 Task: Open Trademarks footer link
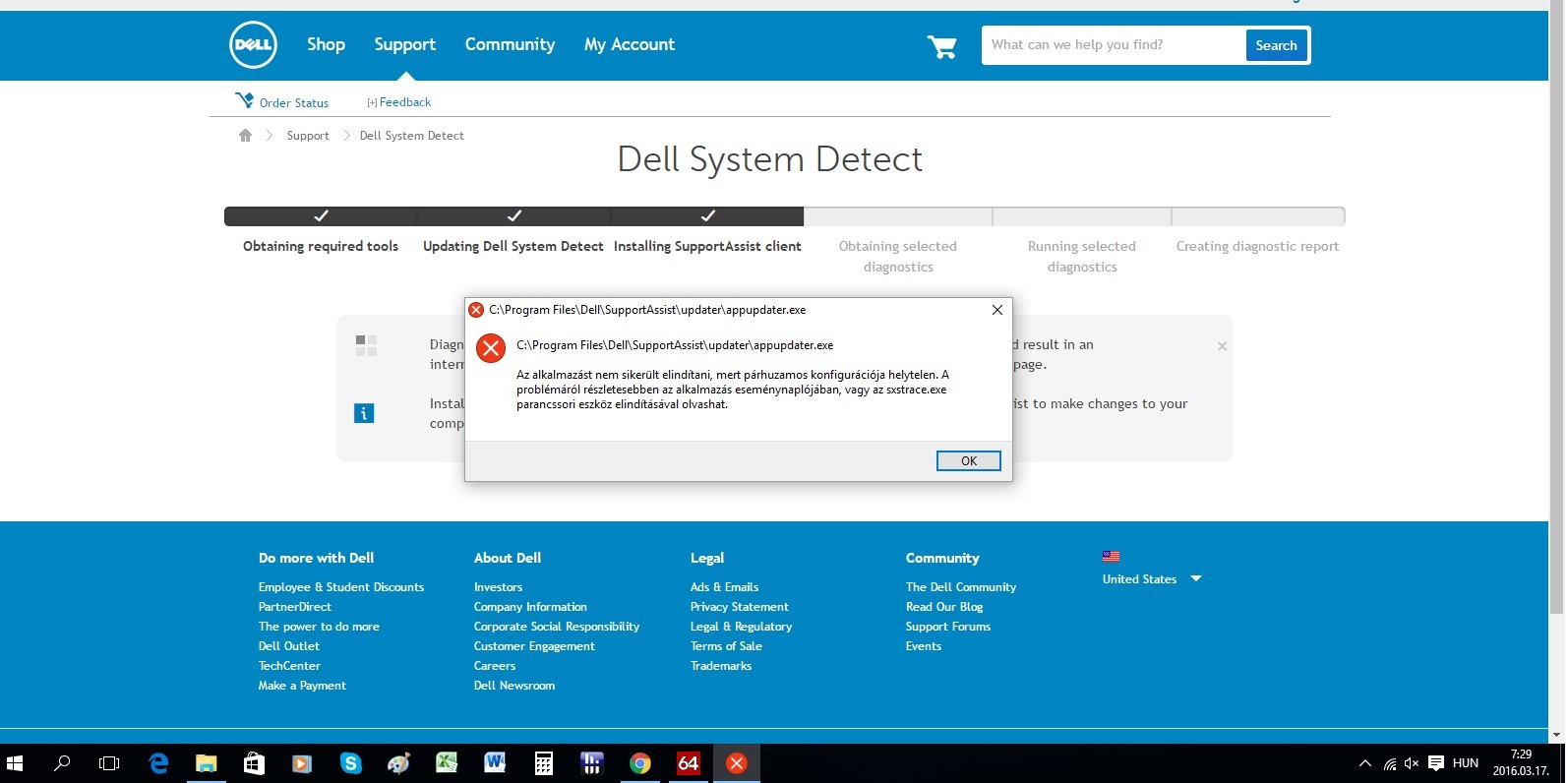coord(721,666)
